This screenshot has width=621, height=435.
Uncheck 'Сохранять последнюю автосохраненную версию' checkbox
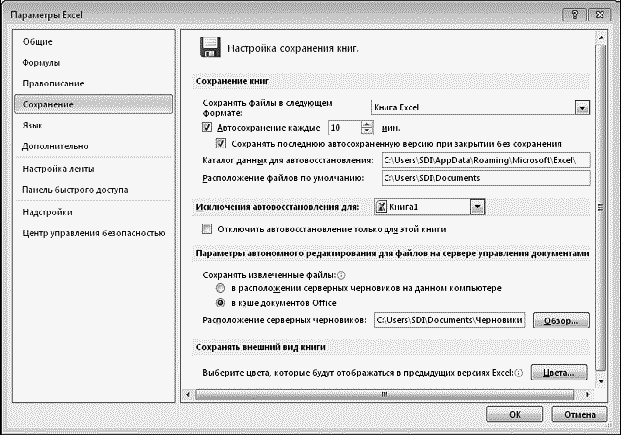[221, 143]
